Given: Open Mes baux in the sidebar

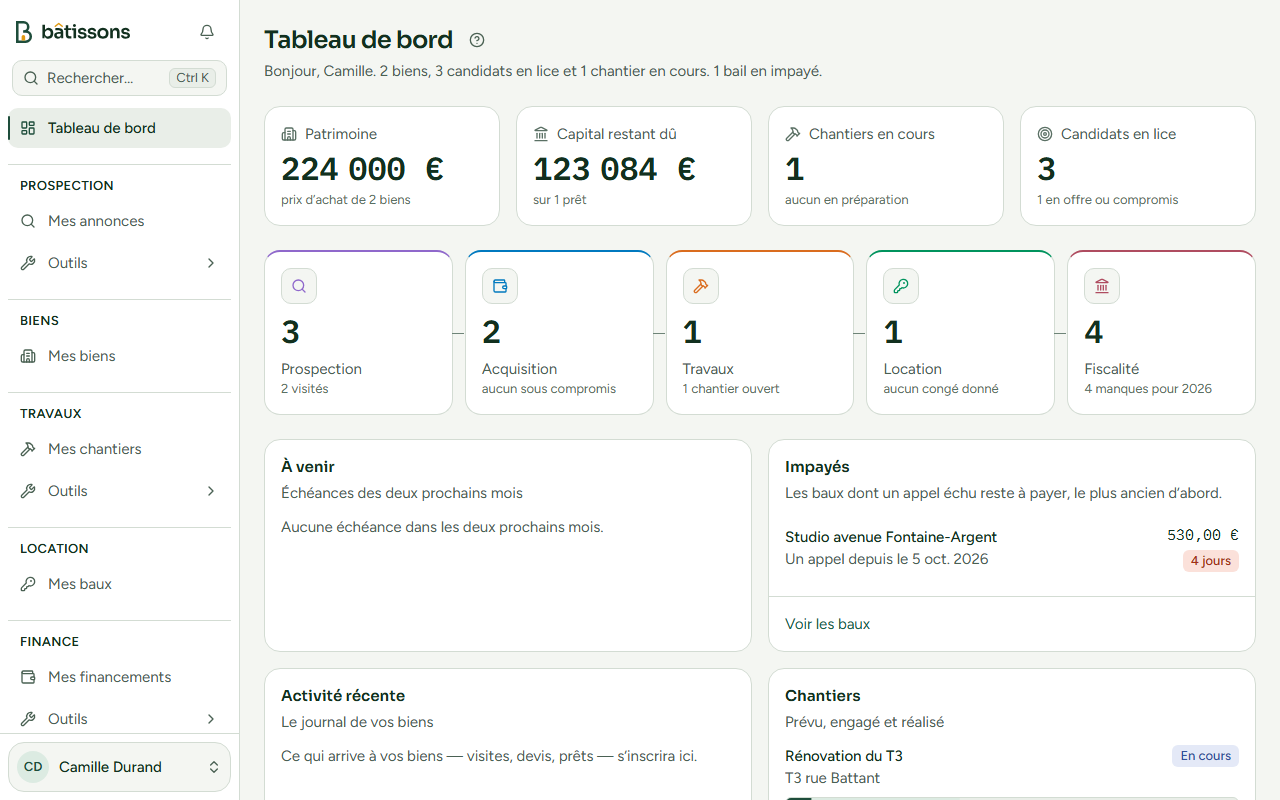Looking at the screenshot, I should click(120, 584).
